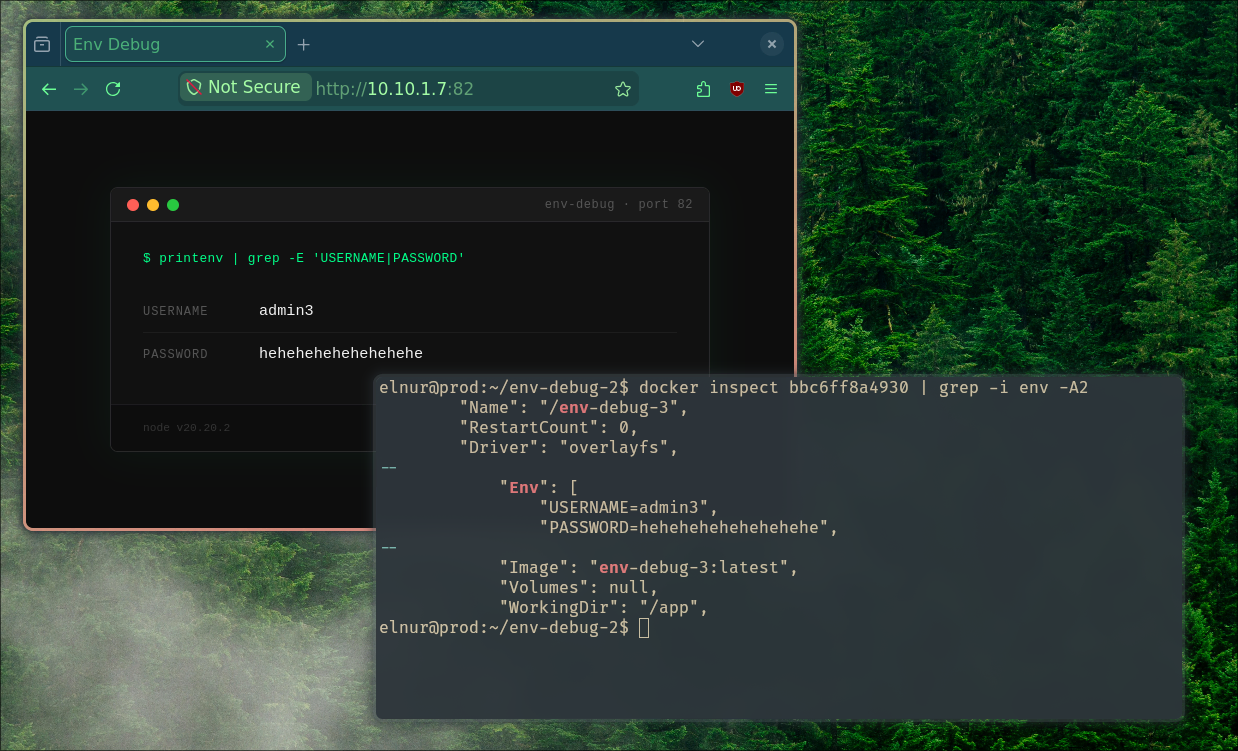
Task: Click the "Name": "/env-debug-3" terminal line
Action: click(574, 407)
